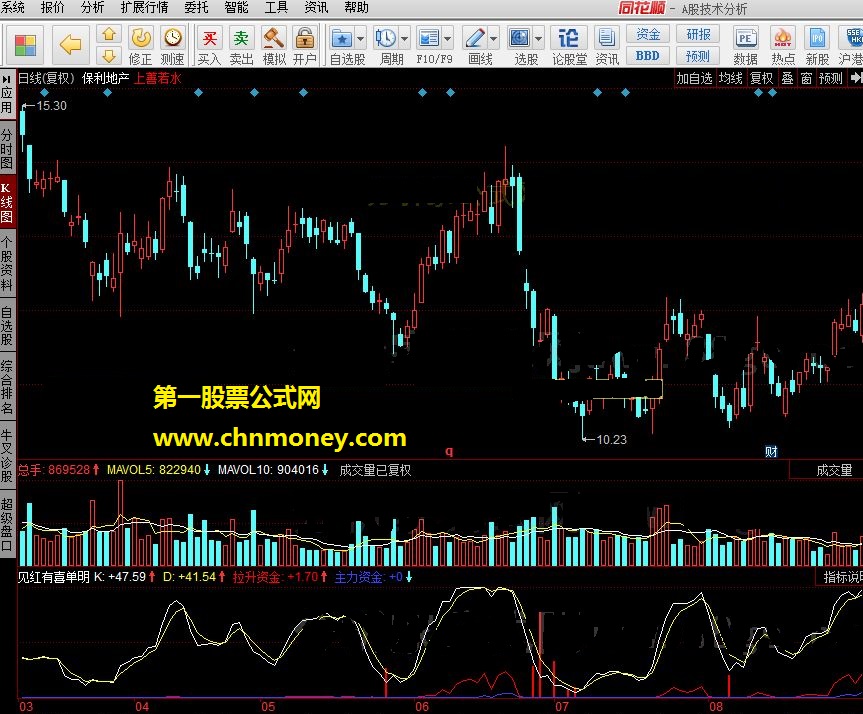The image size is (863, 714).
Task: Go back with the yellow left arrow
Action: 70,45
